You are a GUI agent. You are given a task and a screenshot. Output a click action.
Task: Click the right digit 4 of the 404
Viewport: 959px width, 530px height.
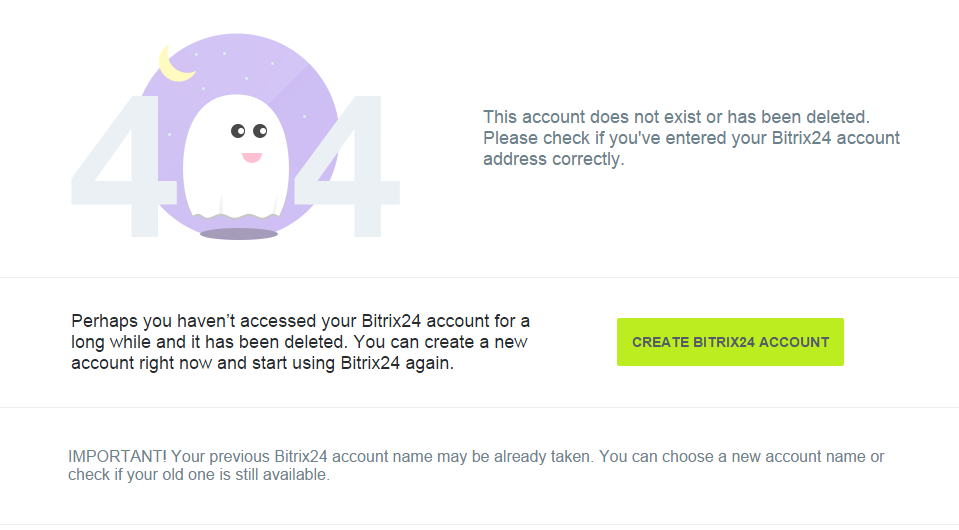tap(347, 166)
